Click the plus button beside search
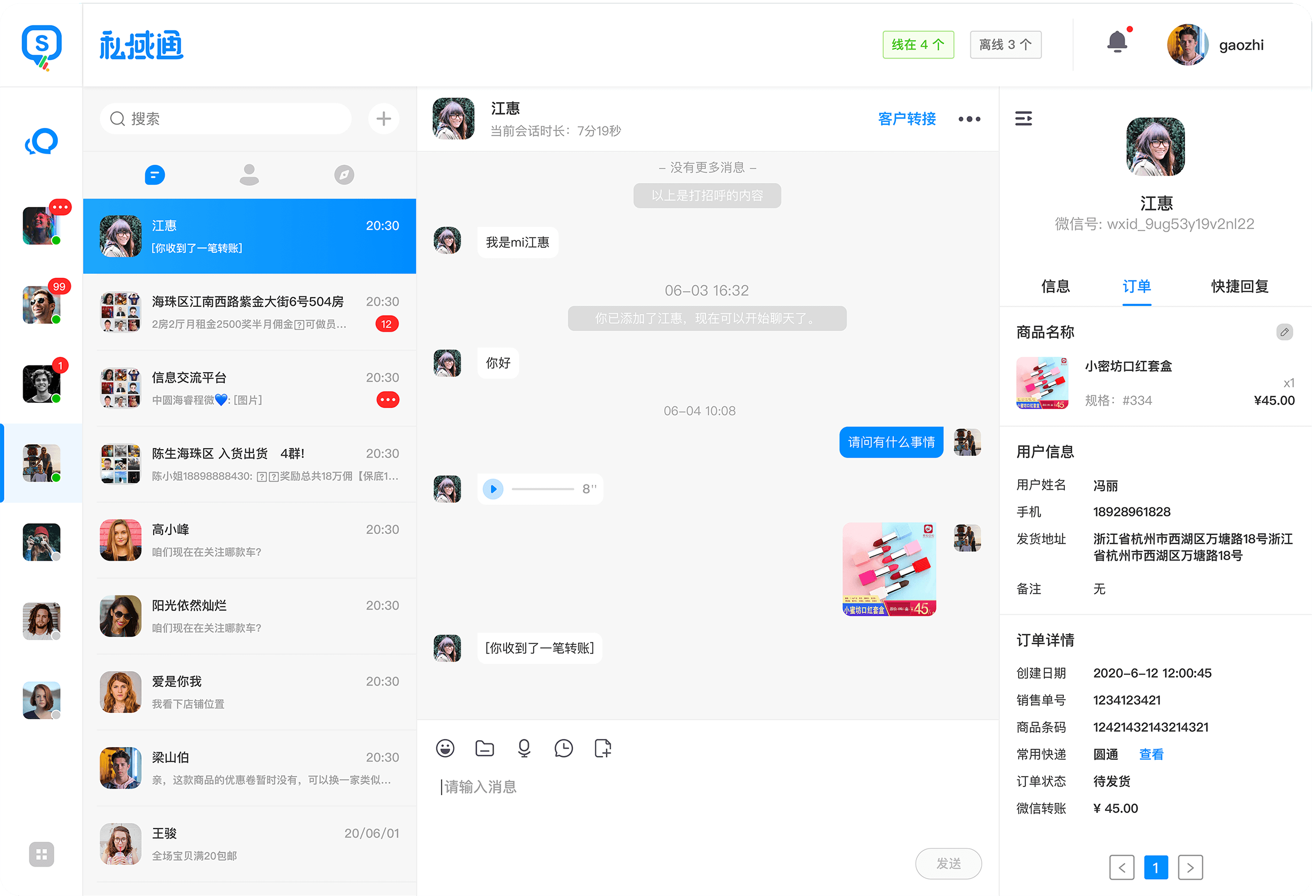 (x=383, y=118)
